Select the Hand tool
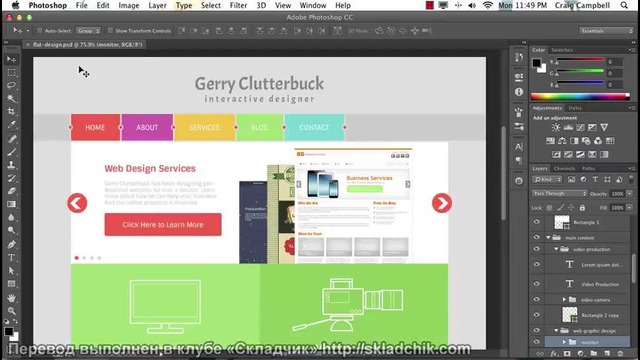Screen dimensions: 640x360 pos(11,298)
